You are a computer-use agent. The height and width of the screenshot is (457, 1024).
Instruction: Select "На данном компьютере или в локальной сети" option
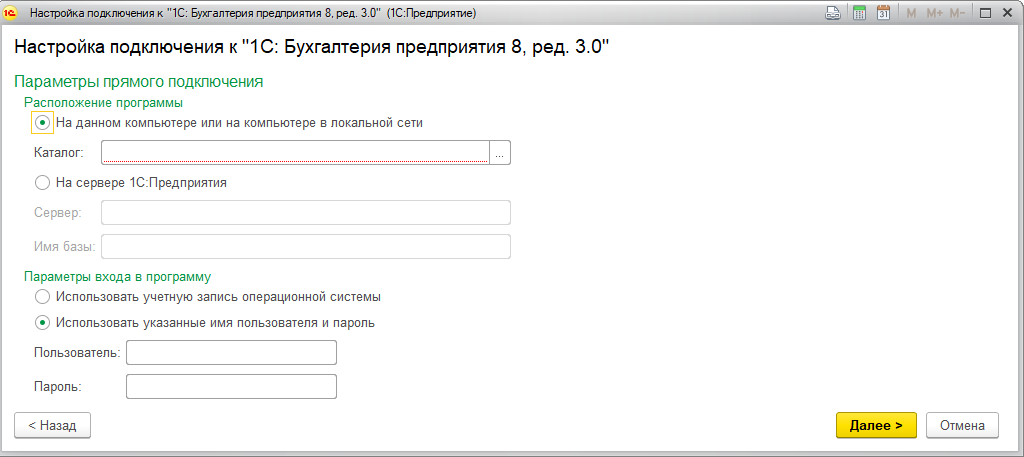pyautogui.click(x=42, y=123)
